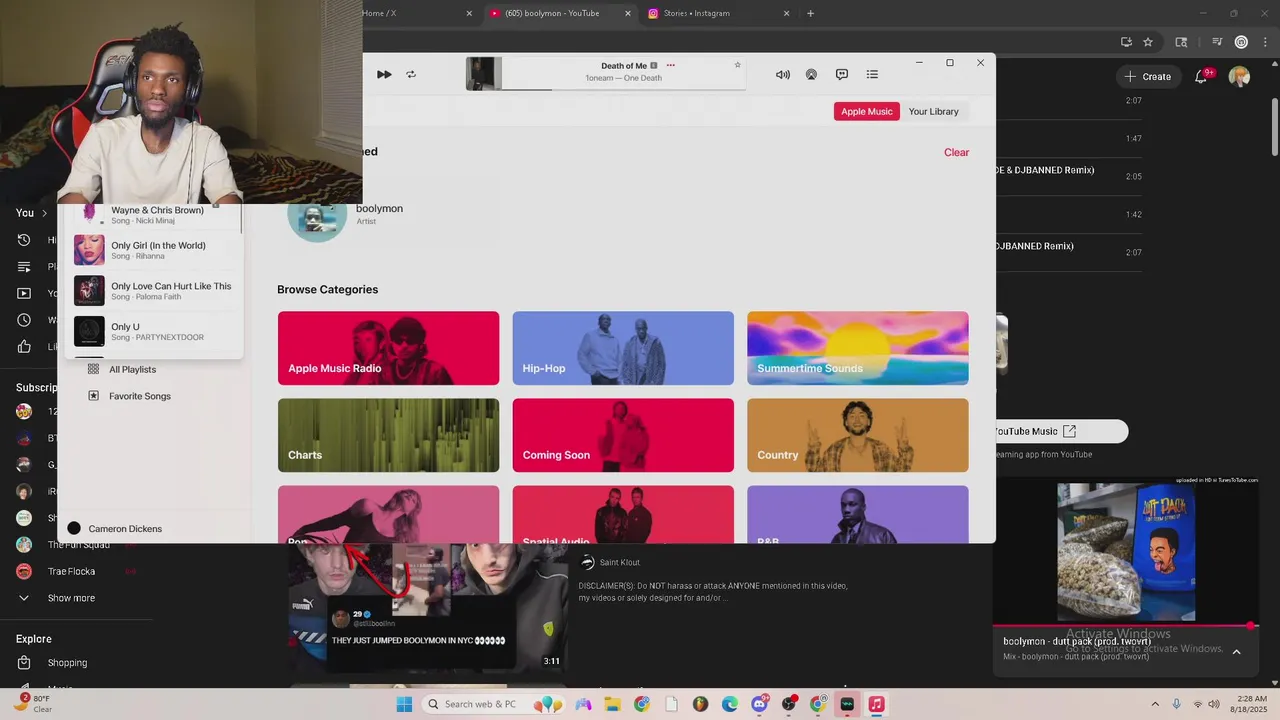This screenshot has width=1280, height=720.
Task: Seek in the Death of Me progress bar
Action: (624, 89)
